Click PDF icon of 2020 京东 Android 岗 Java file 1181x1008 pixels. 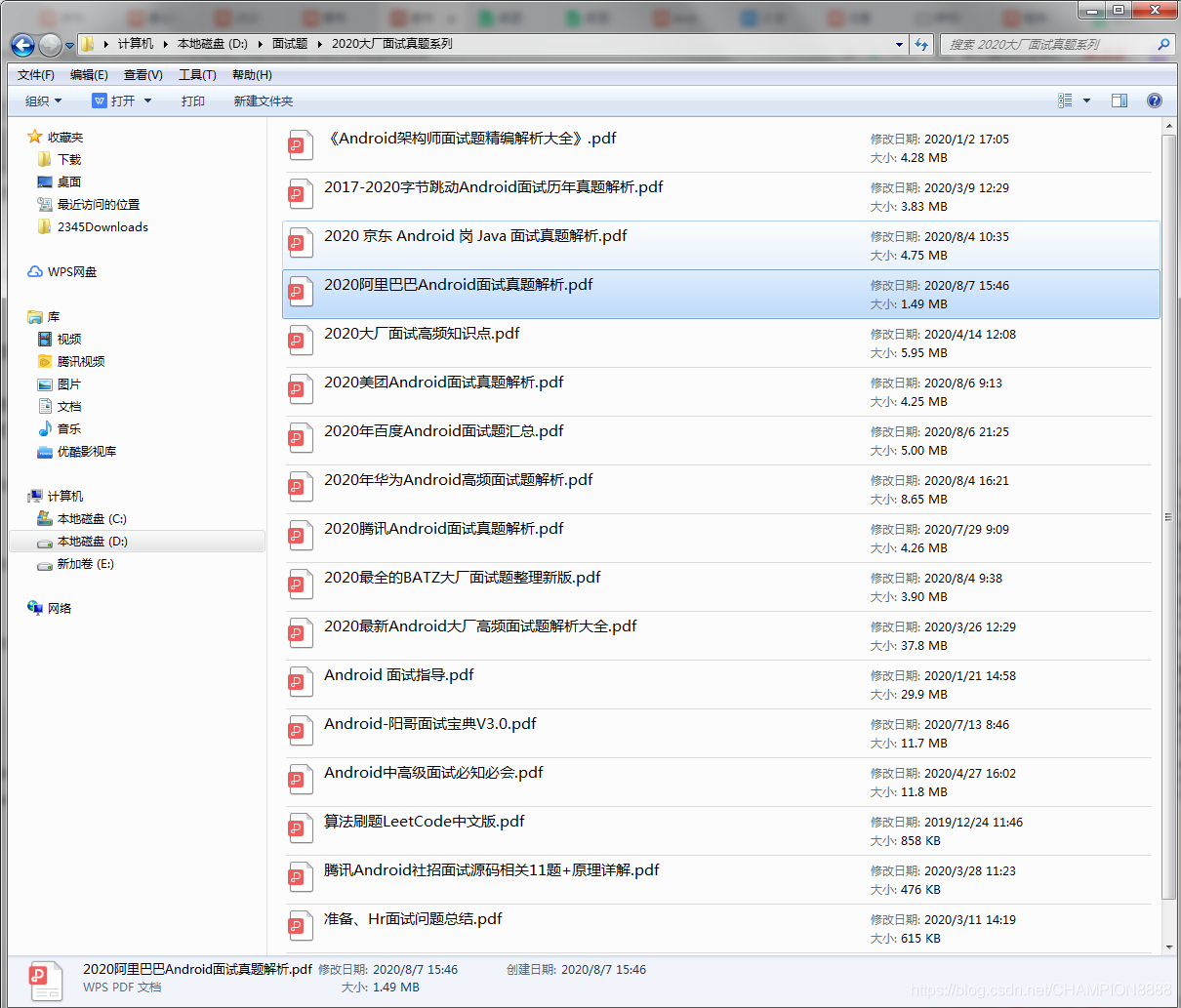[301, 242]
